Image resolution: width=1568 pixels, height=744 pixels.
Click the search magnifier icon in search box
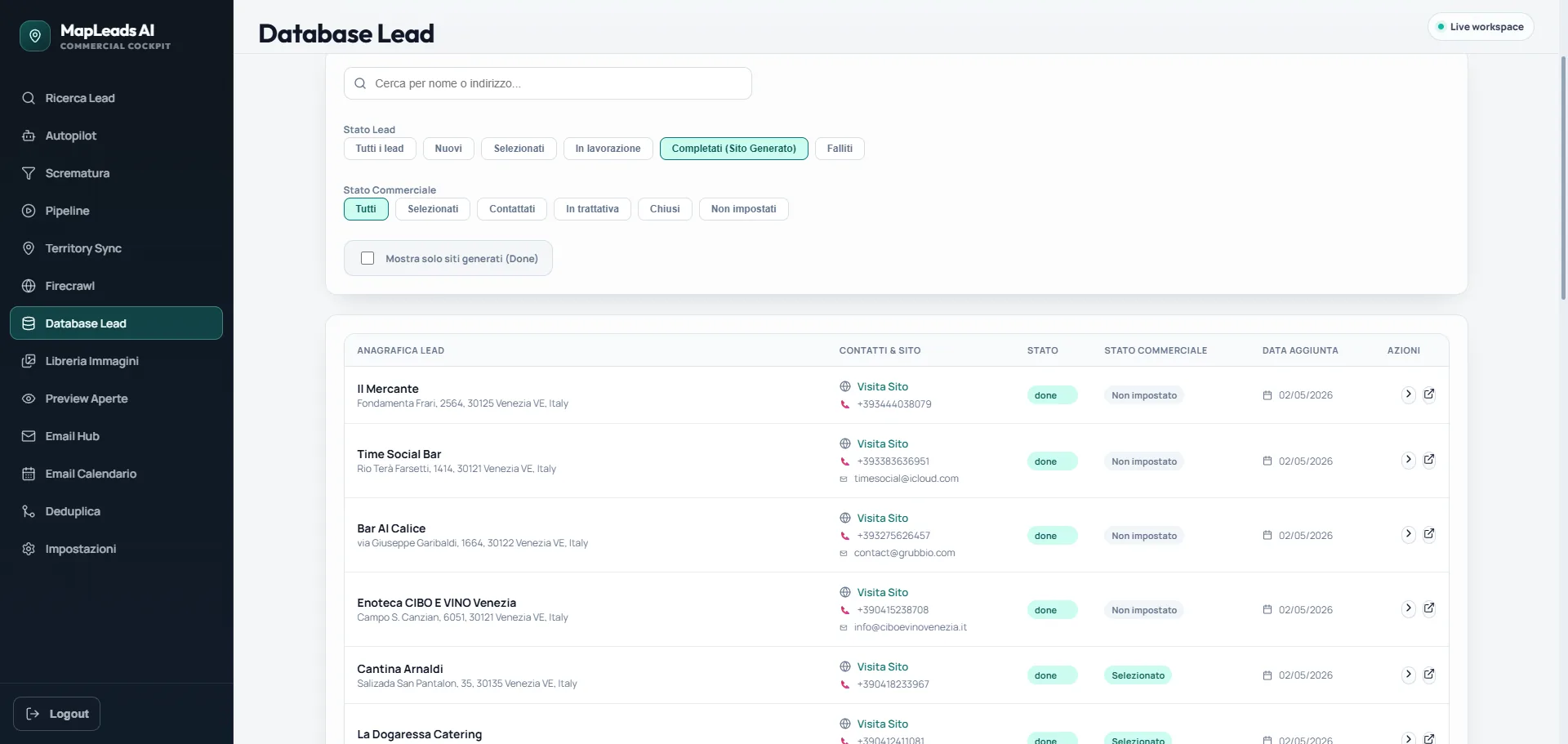[360, 83]
